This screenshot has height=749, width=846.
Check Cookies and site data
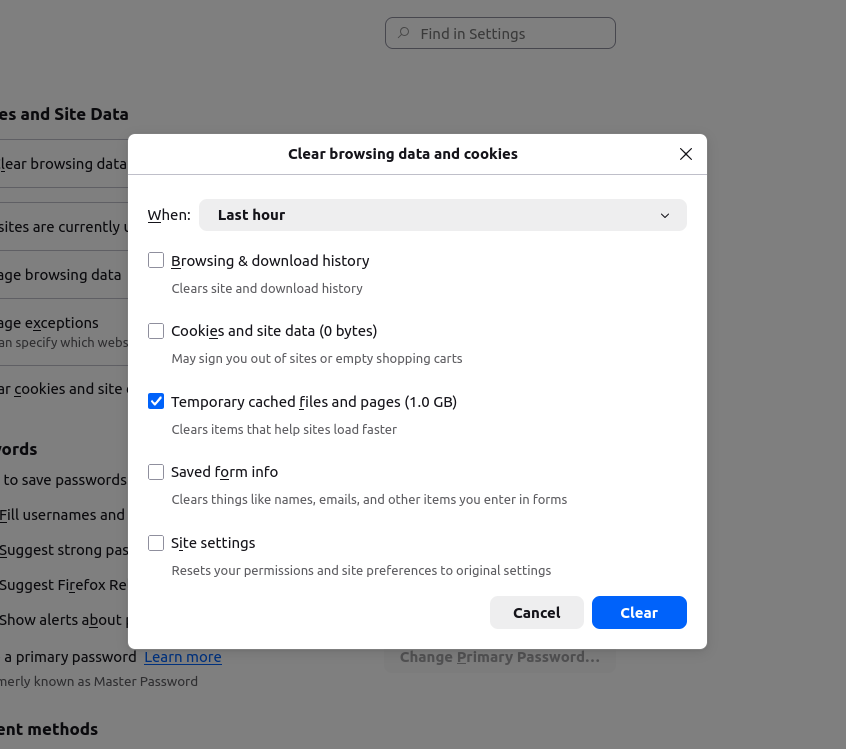click(x=156, y=331)
